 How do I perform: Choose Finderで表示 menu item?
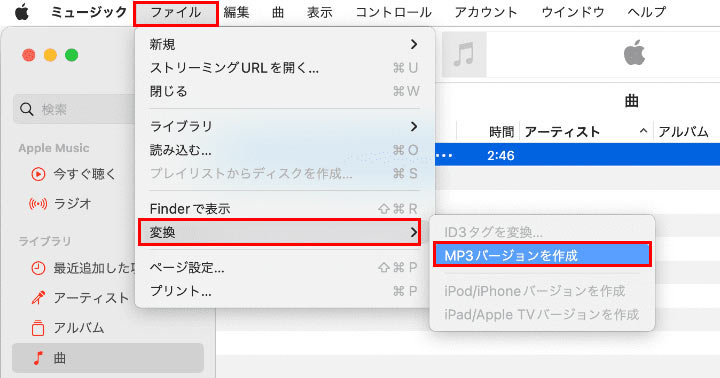[284, 209]
